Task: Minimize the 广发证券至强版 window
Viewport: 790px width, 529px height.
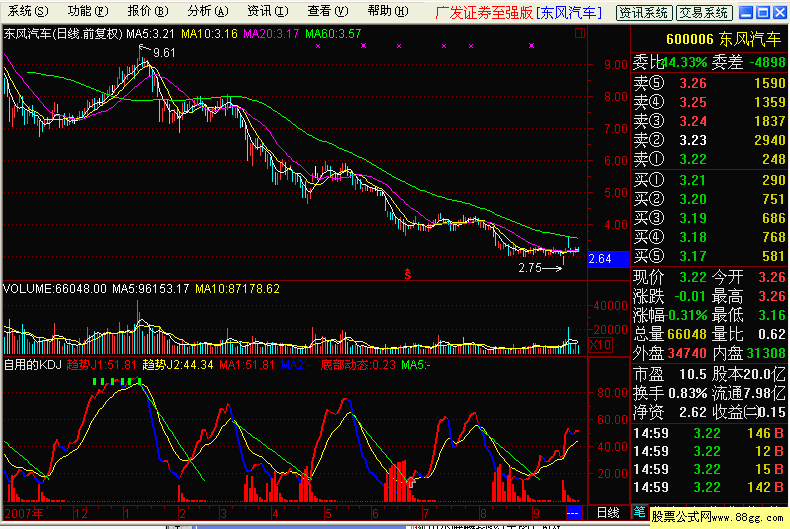Action: pyautogui.click(x=746, y=12)
